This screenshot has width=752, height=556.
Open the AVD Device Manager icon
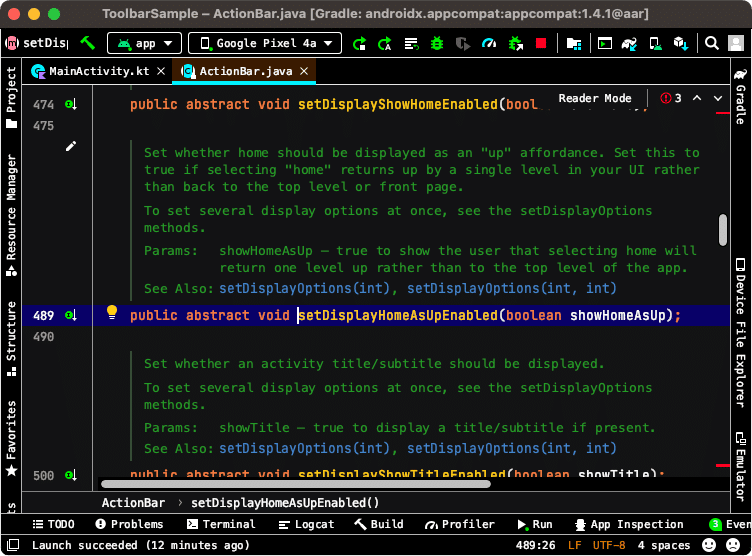pyautogui.click(x=655, y=44)
